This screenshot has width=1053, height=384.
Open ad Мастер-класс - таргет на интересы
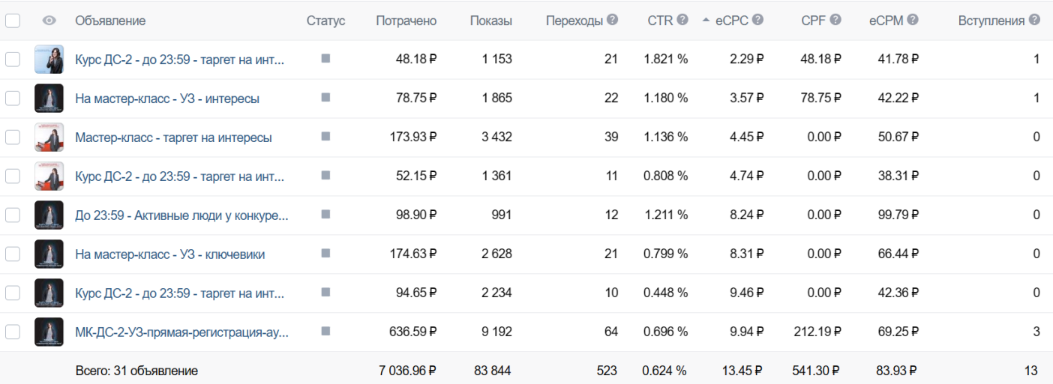pyautogui.click(x=173, y=138)
